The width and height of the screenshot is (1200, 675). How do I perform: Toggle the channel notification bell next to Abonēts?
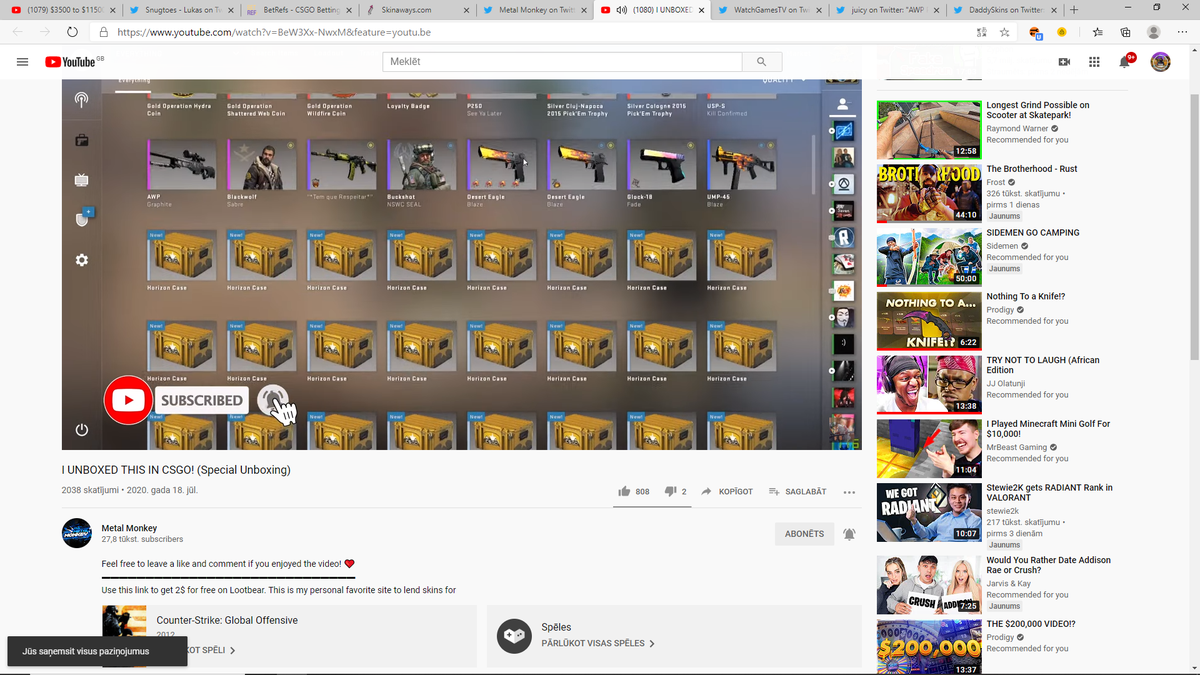pyautogui.click(x=849, y=534)
